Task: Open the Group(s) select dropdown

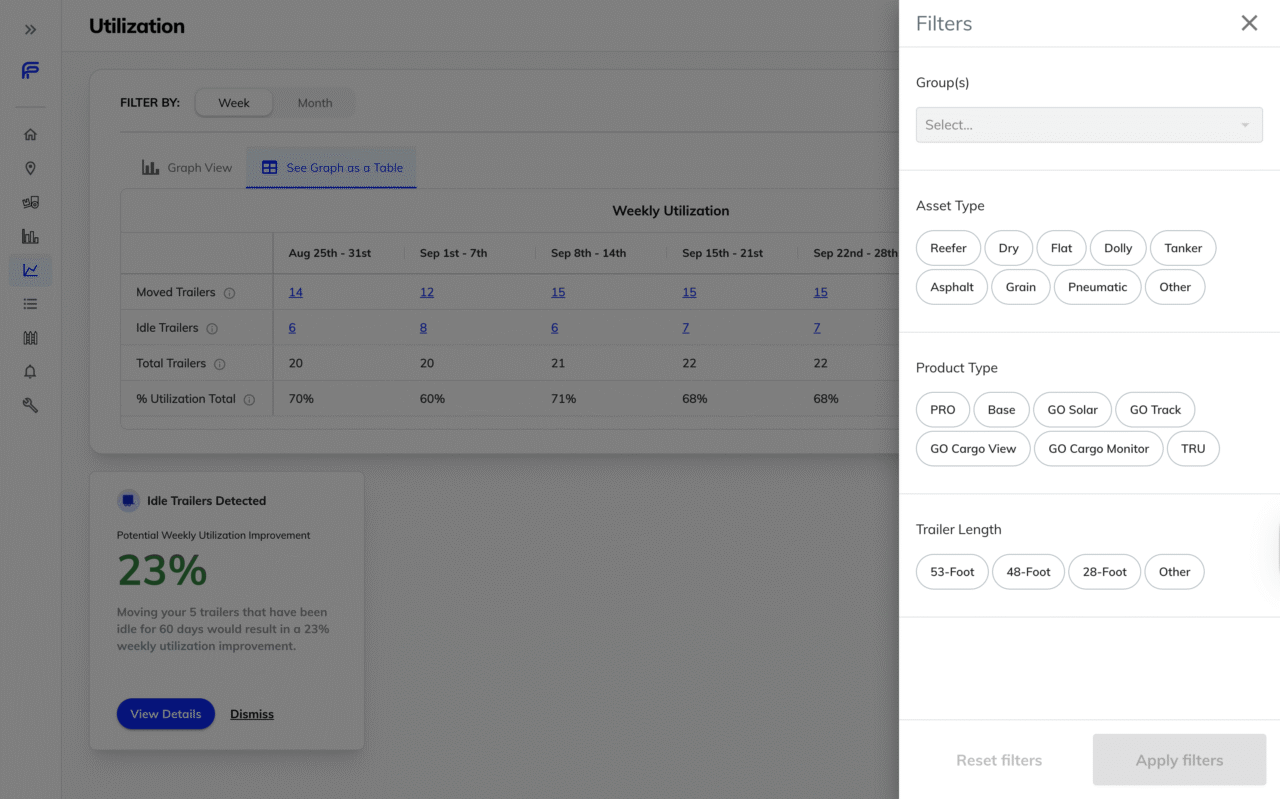Action: pos(1088,125)
